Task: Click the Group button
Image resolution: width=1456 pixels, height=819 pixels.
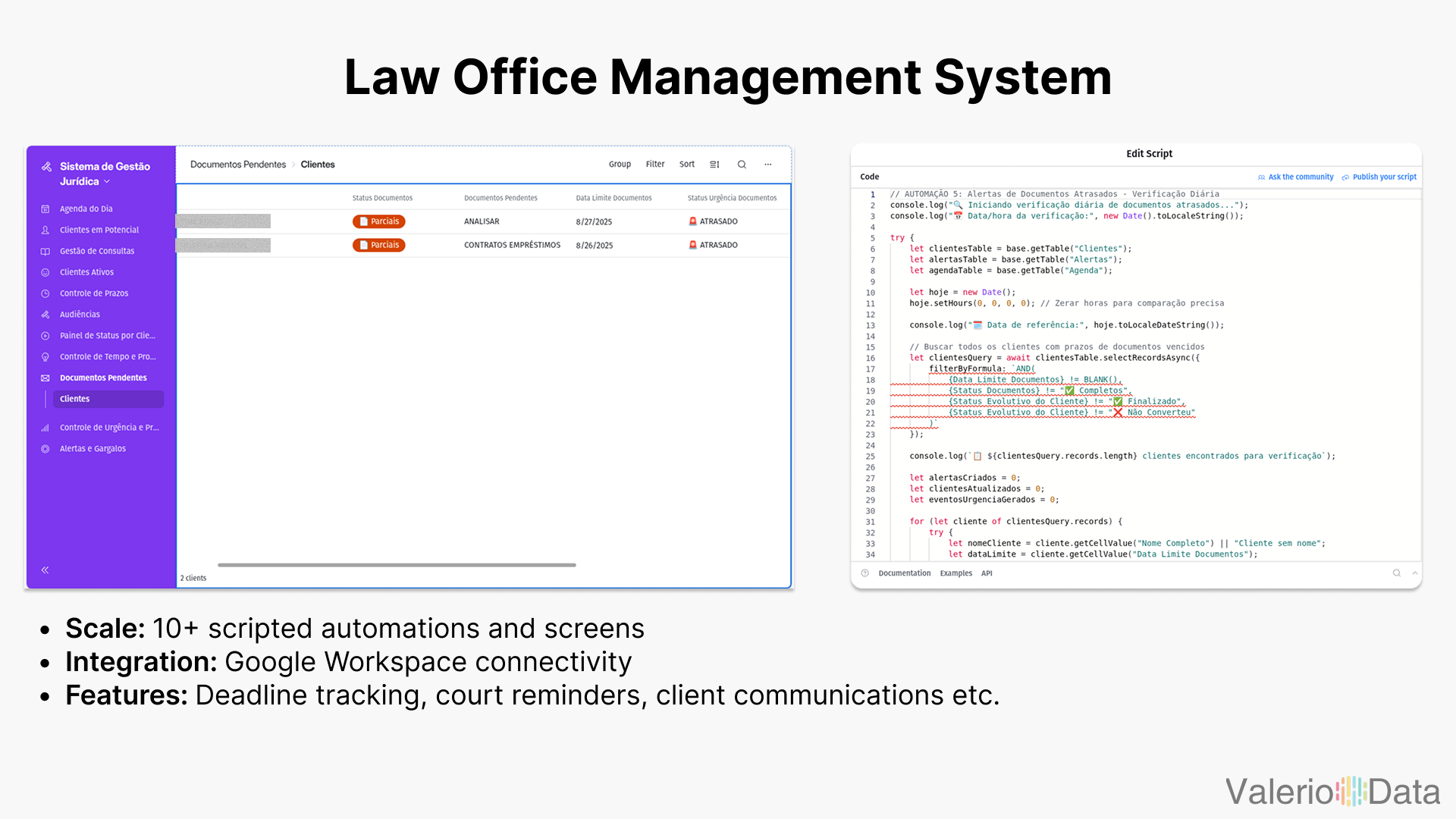Action: tap(620, 165)
